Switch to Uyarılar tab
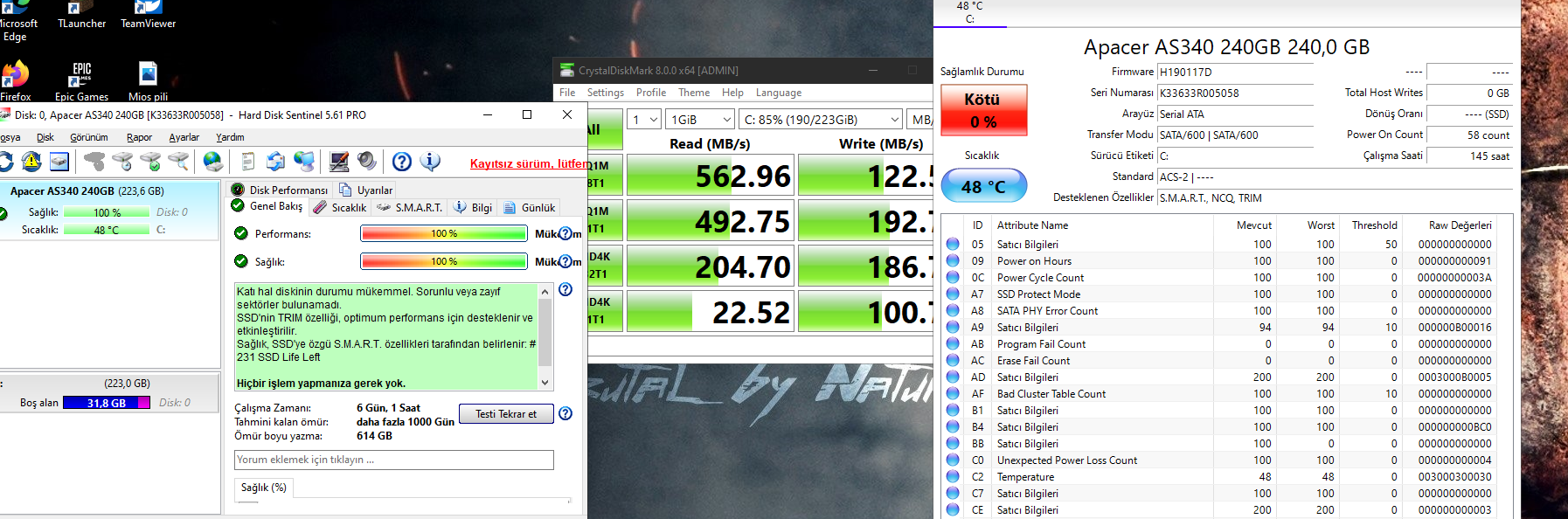The height and width of the screenshot is (519, 1568). pyautogui.click(x=366, y=190)
